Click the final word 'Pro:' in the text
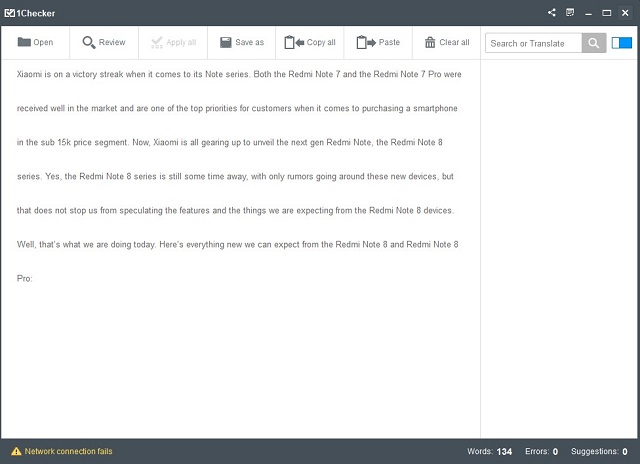The image size is (640, 464). 24,279
